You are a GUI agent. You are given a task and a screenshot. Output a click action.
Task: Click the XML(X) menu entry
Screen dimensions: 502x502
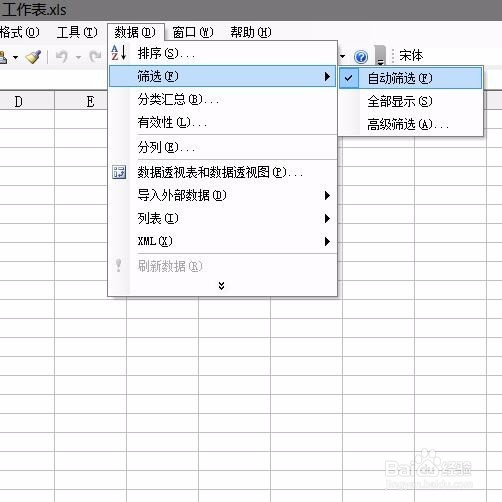pyautogui.click(x=223, y=241)
